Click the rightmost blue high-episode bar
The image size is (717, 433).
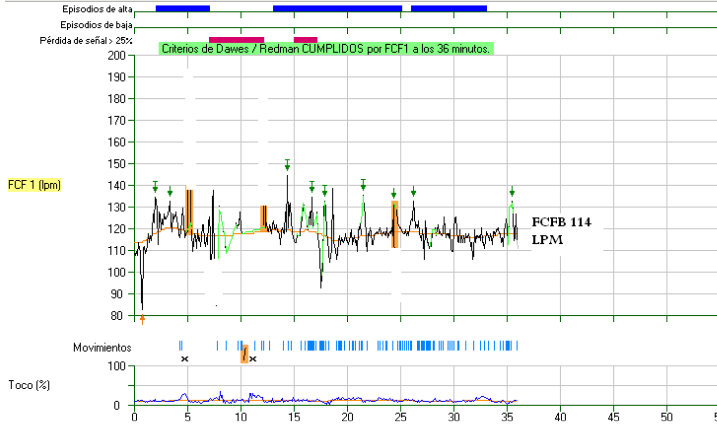449,8
